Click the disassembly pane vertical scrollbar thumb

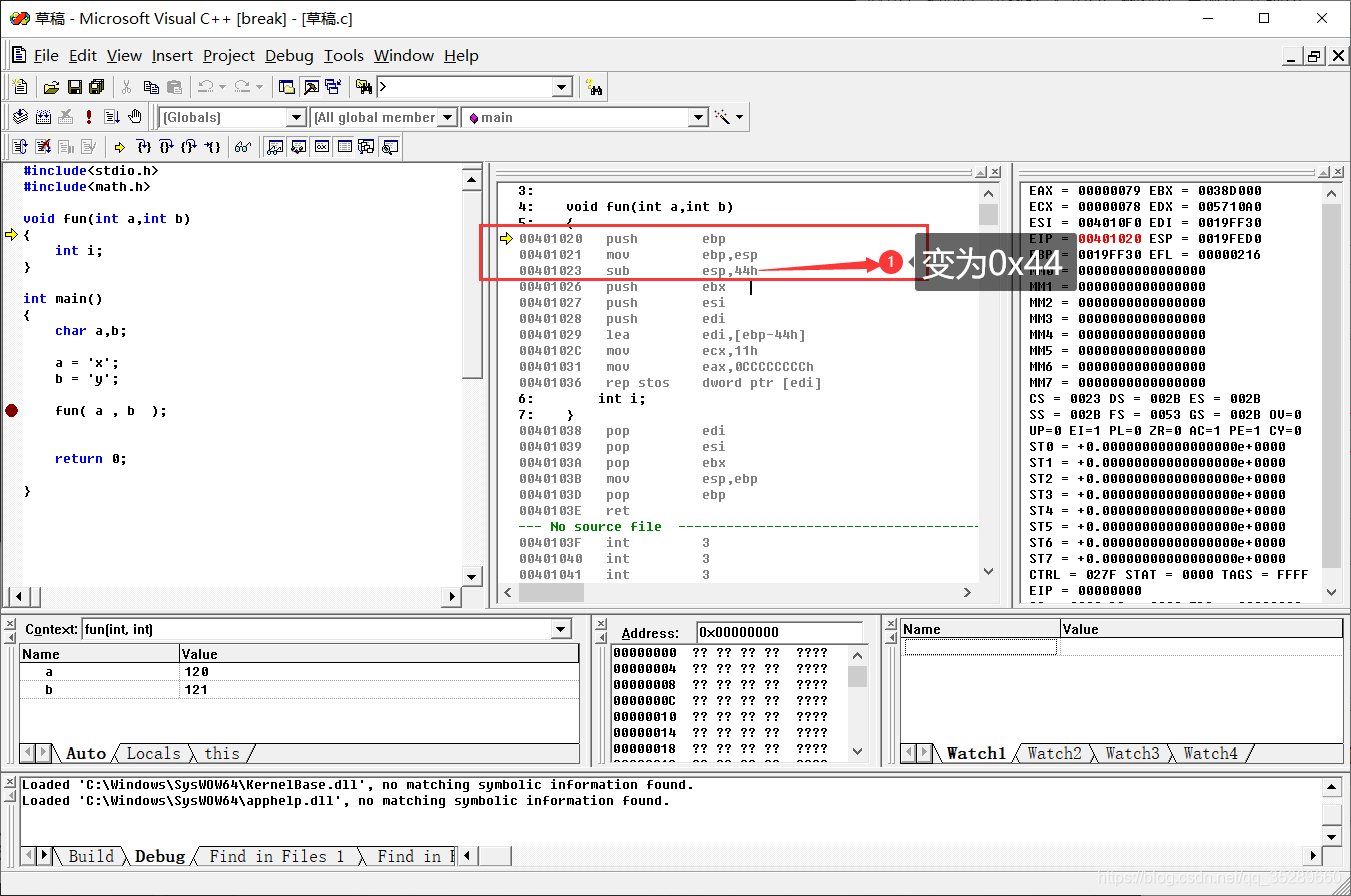988,214
